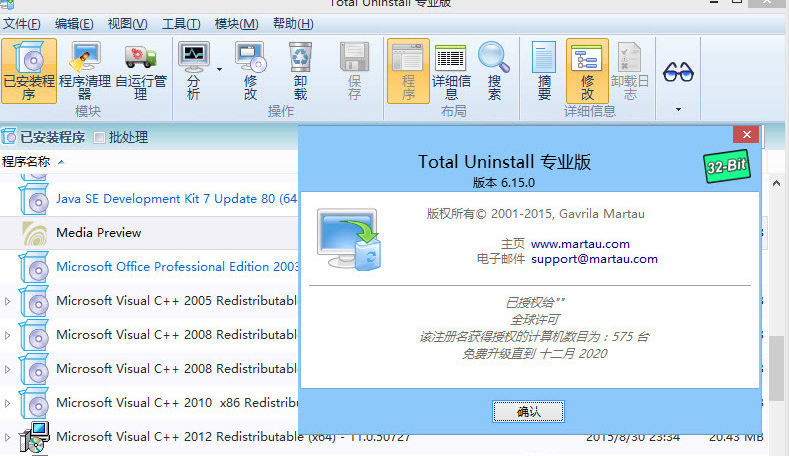The image size is (789, 456).
Task: Switch layout to 程序 view
Action: [x=408, y=71]
